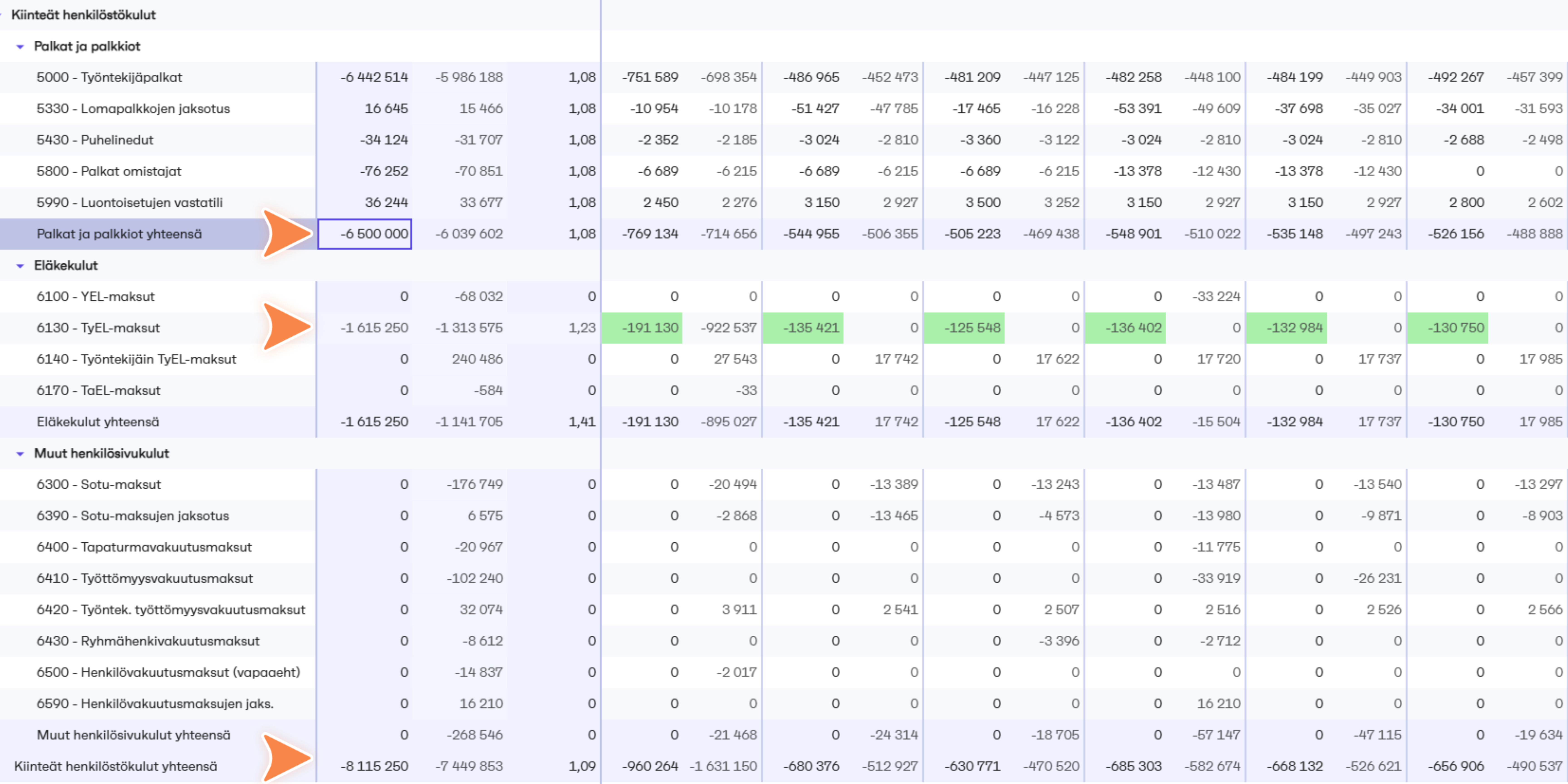Click the green highlighted cell -136 402
Image resolution: width=1568 pixels, height=784 pixels.
pyautogui.click(x=1125, y=328)
